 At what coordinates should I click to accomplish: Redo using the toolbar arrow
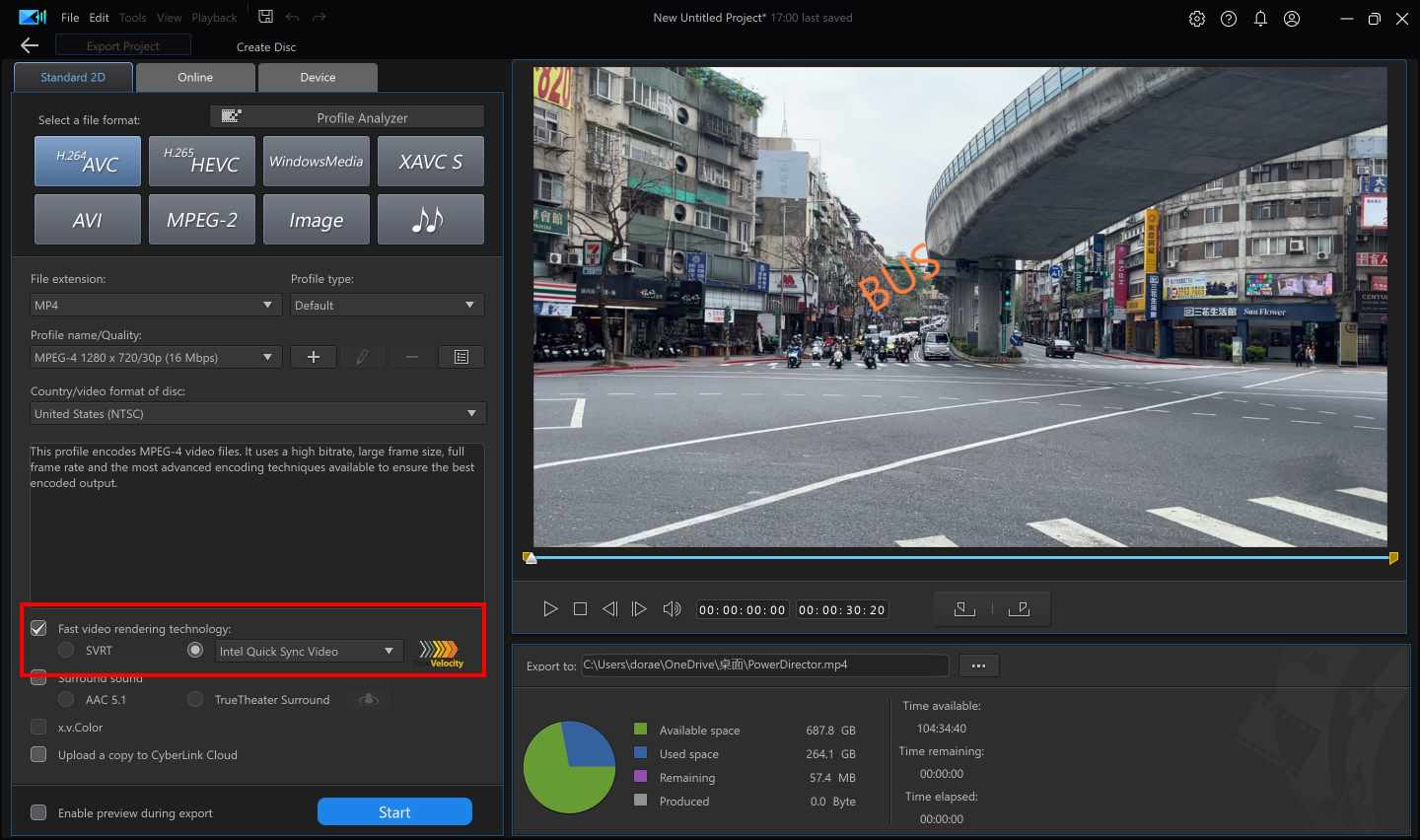(x=319, y=17)
